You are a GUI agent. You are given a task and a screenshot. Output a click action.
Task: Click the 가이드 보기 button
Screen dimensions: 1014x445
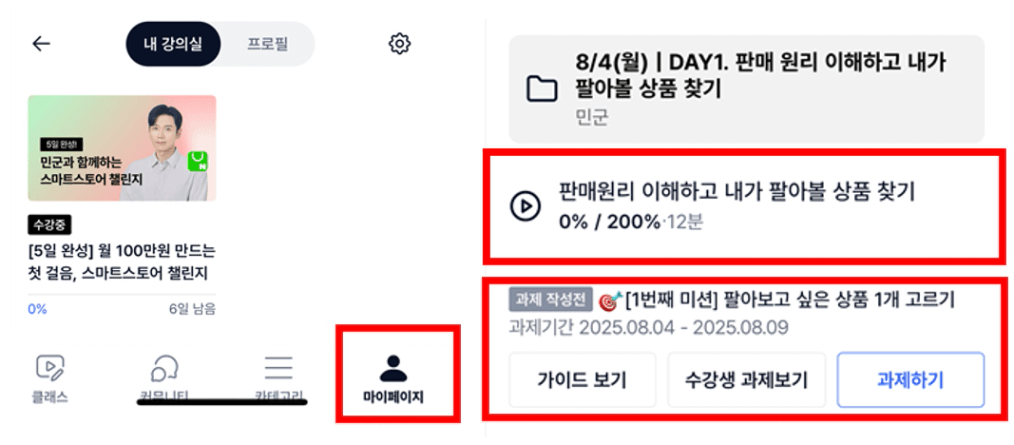pos(582,380)
